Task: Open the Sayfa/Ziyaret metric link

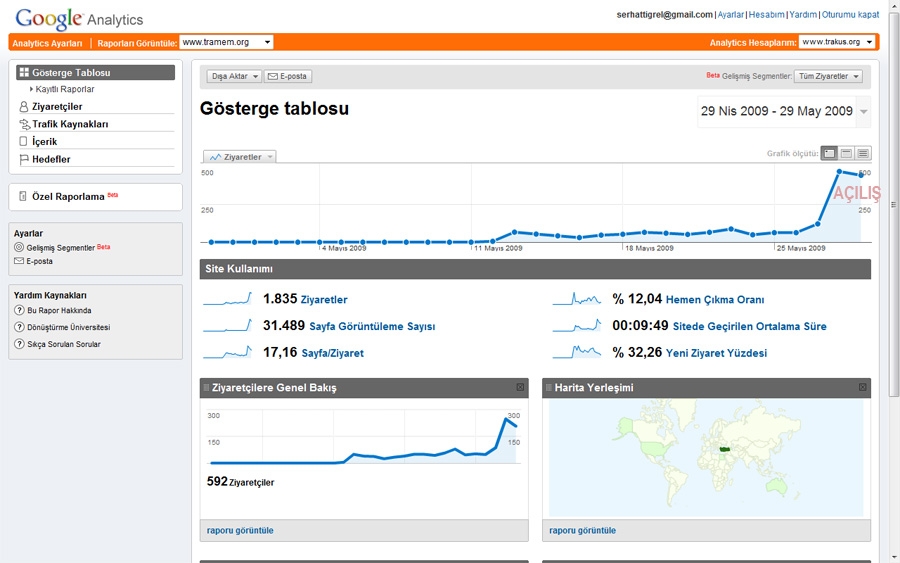Action: pos(332,353)
